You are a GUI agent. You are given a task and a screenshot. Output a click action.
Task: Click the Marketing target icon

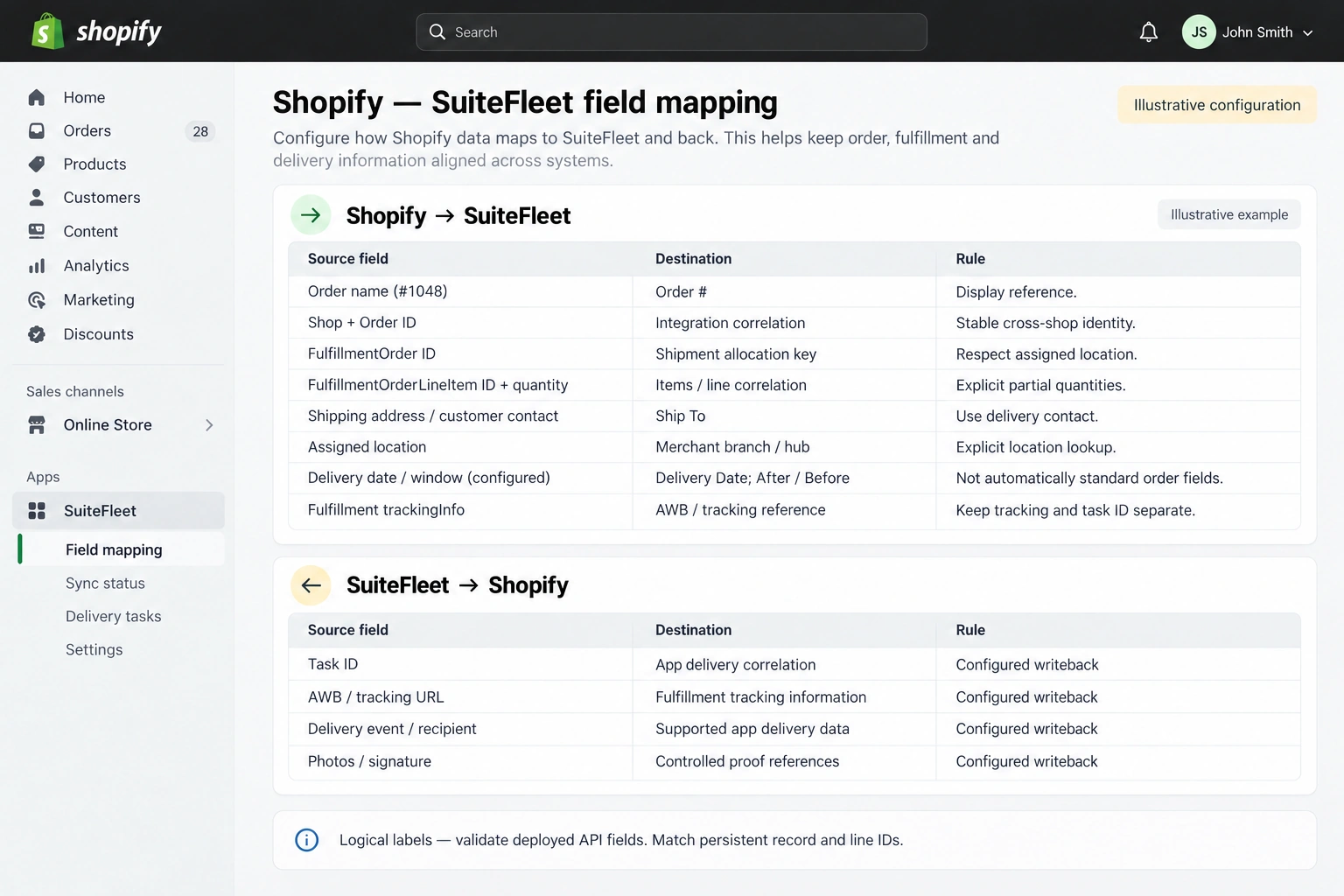[37, 300]
